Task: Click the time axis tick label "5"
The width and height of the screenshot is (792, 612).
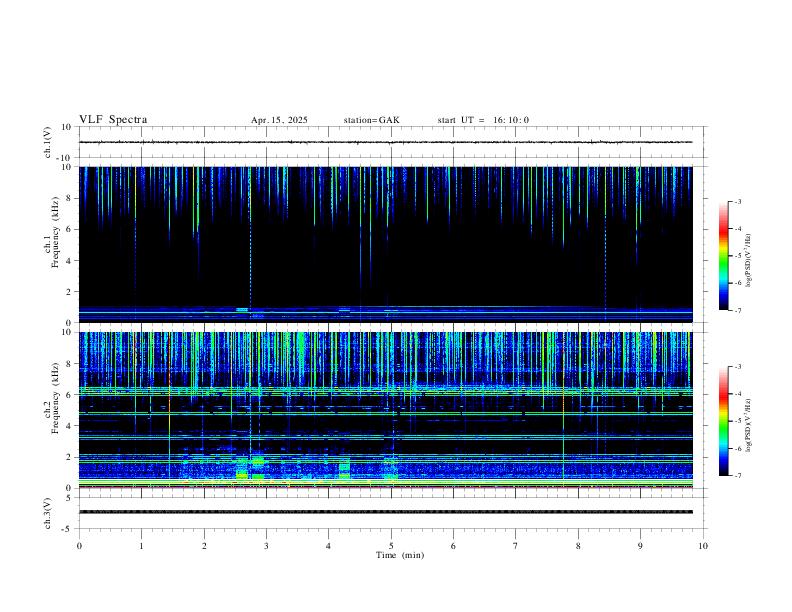Action: (x=391, y=546)
